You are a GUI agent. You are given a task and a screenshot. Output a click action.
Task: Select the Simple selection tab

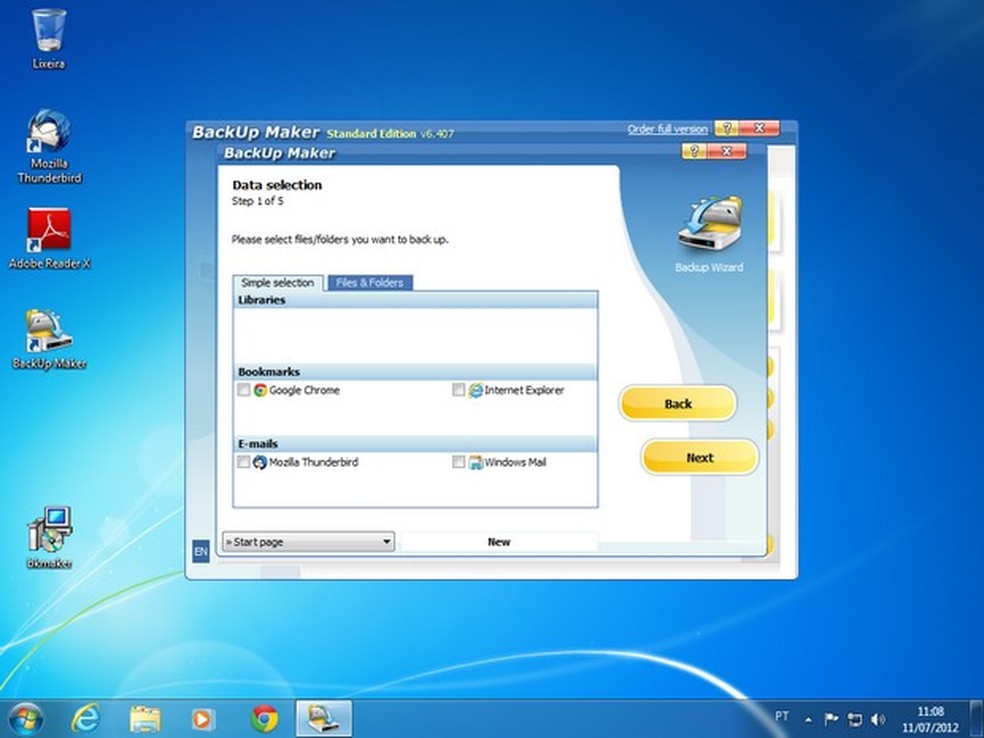pyautogui.click(x=277, y=283)
